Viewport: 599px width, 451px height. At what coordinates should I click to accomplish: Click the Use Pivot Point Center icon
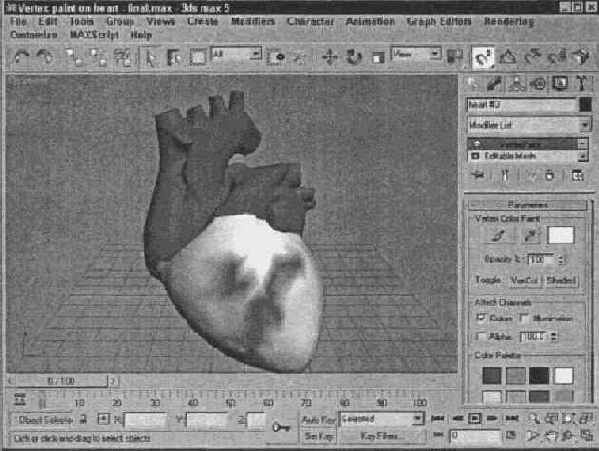(455, 57)
